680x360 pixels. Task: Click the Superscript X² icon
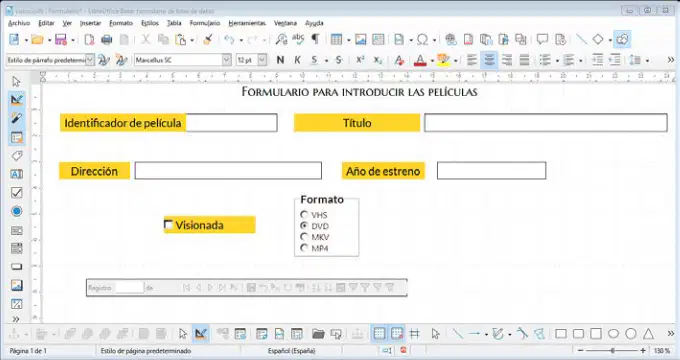pyautogui.click(x=360, y=60)
